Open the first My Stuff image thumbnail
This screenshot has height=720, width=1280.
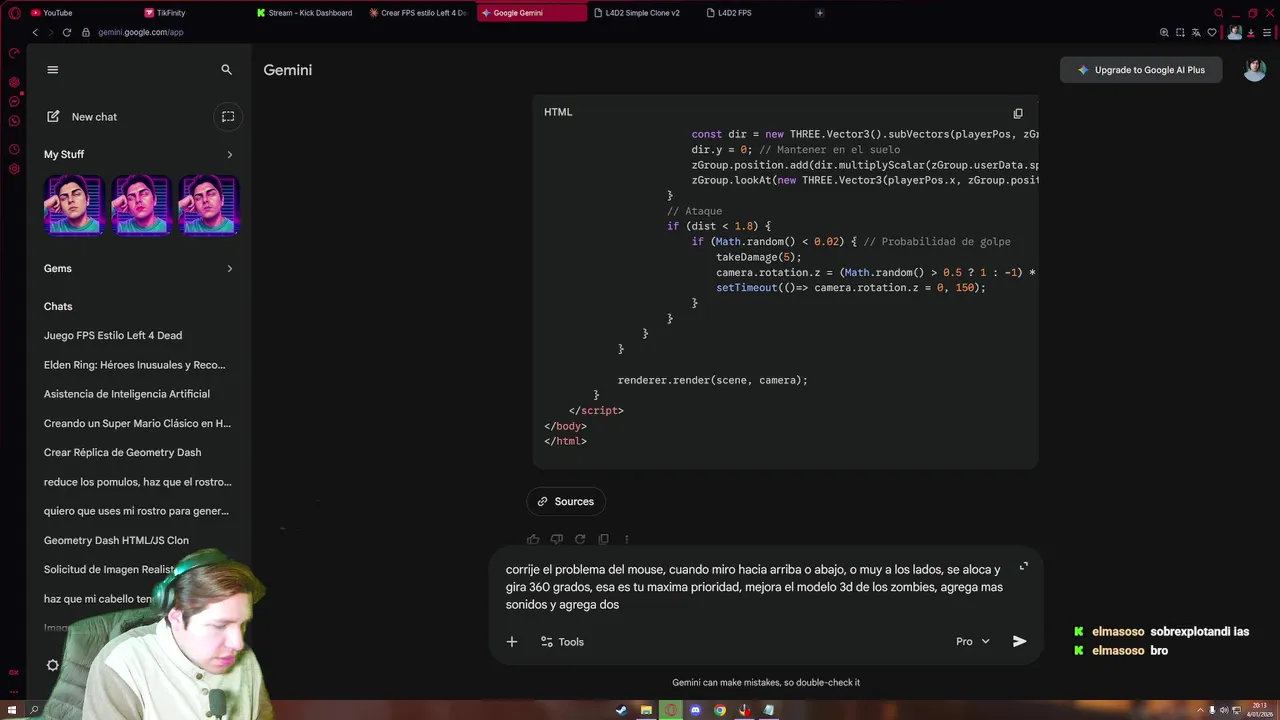(74, 205)
